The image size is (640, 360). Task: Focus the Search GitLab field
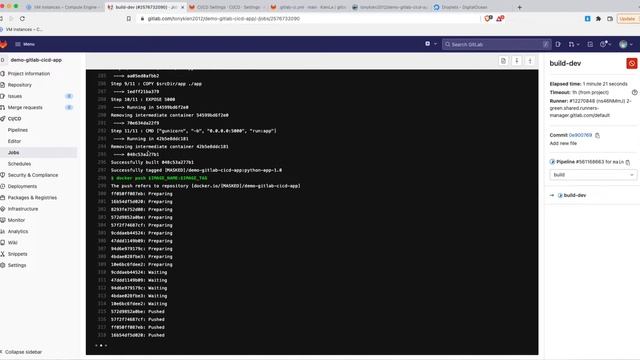tap(496, 44)
